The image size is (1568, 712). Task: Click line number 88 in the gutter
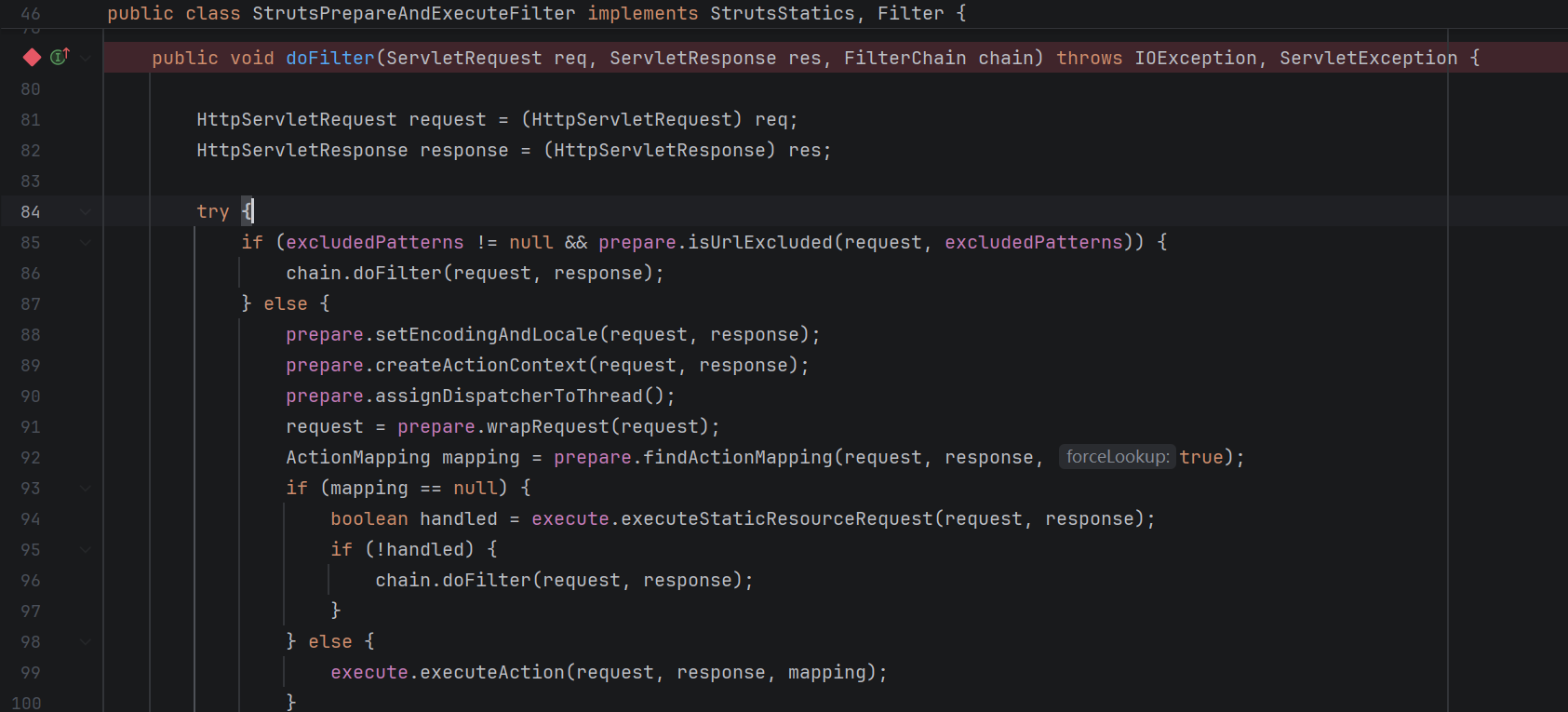pos(31,335)
